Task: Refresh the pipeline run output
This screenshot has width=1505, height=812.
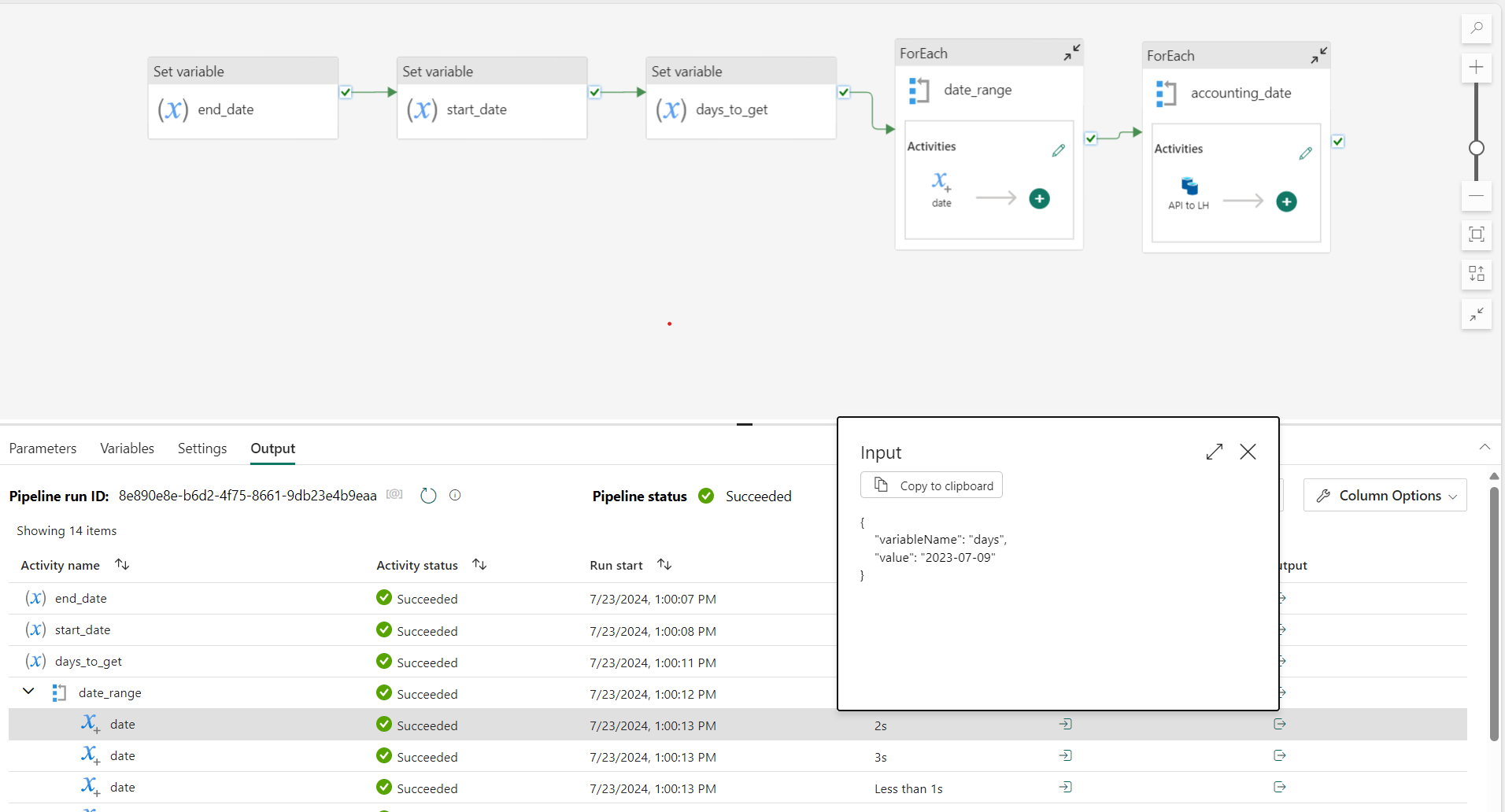Action: [x=428, y=496]
